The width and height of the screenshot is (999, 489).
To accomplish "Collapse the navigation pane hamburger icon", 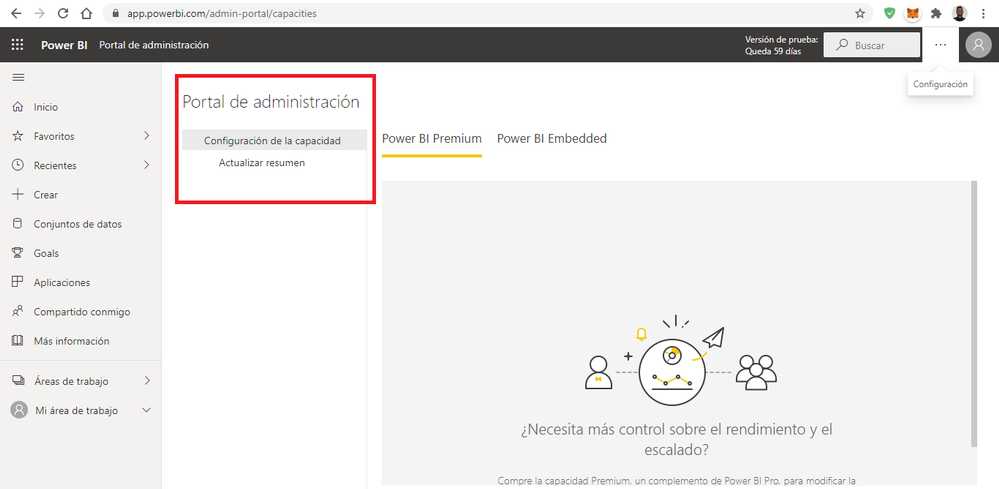I will coord(18,78).
